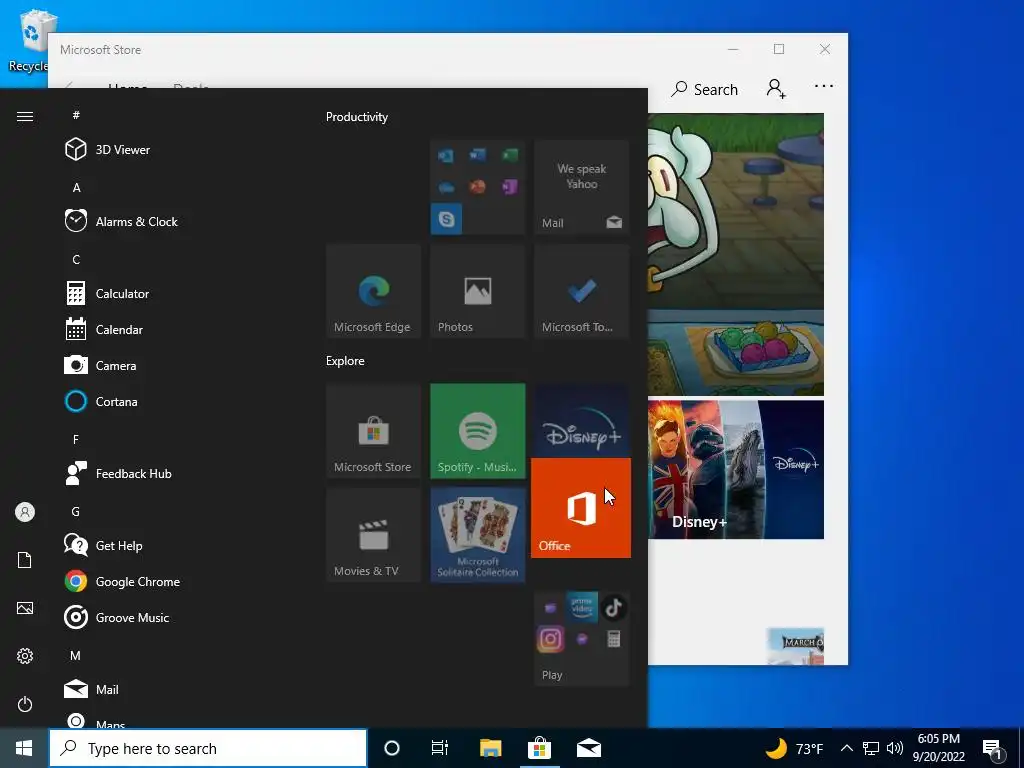Open Google Chrome from app list
The image size is (1024, 768).
click(122, 581)
